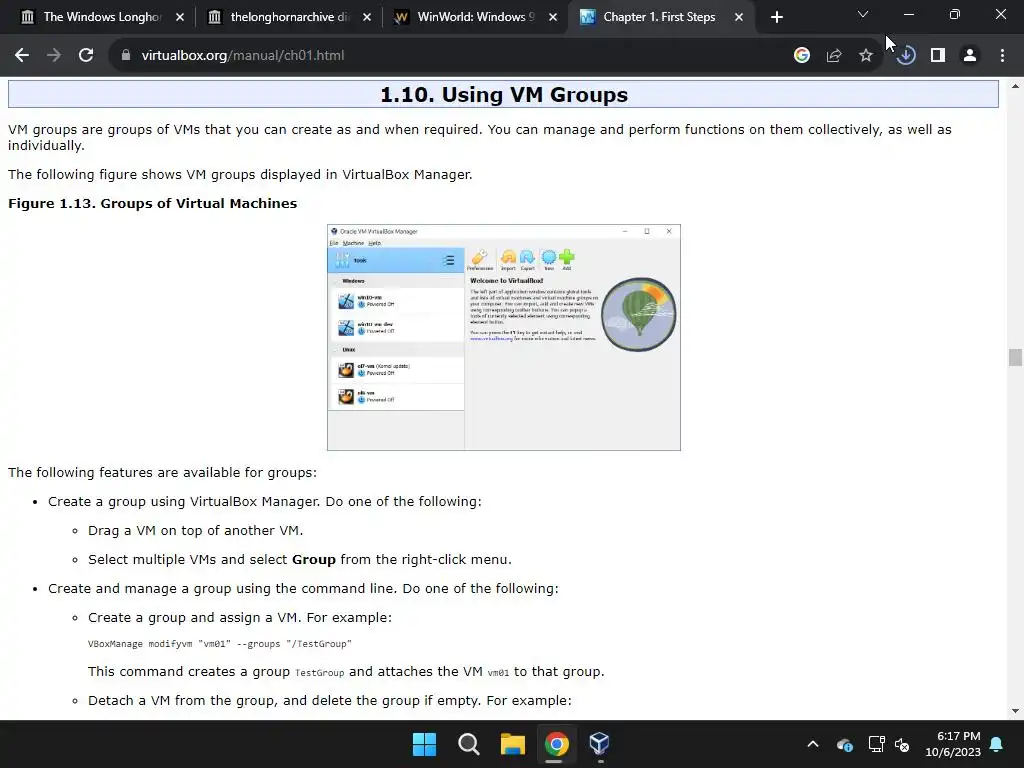This screenshot has width=1024, height=768.
Task: Click the Google icon in the address bar
Action: 802,56
